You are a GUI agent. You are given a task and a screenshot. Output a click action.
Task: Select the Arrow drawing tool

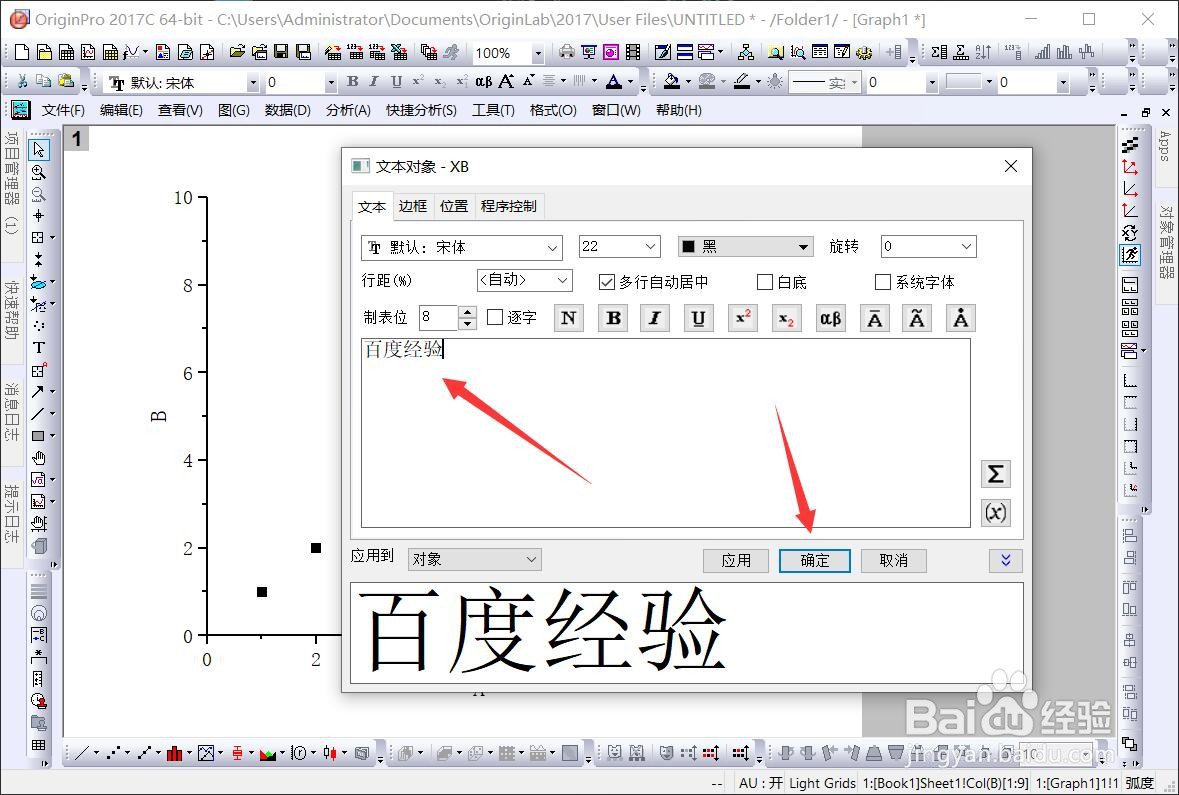38,392
